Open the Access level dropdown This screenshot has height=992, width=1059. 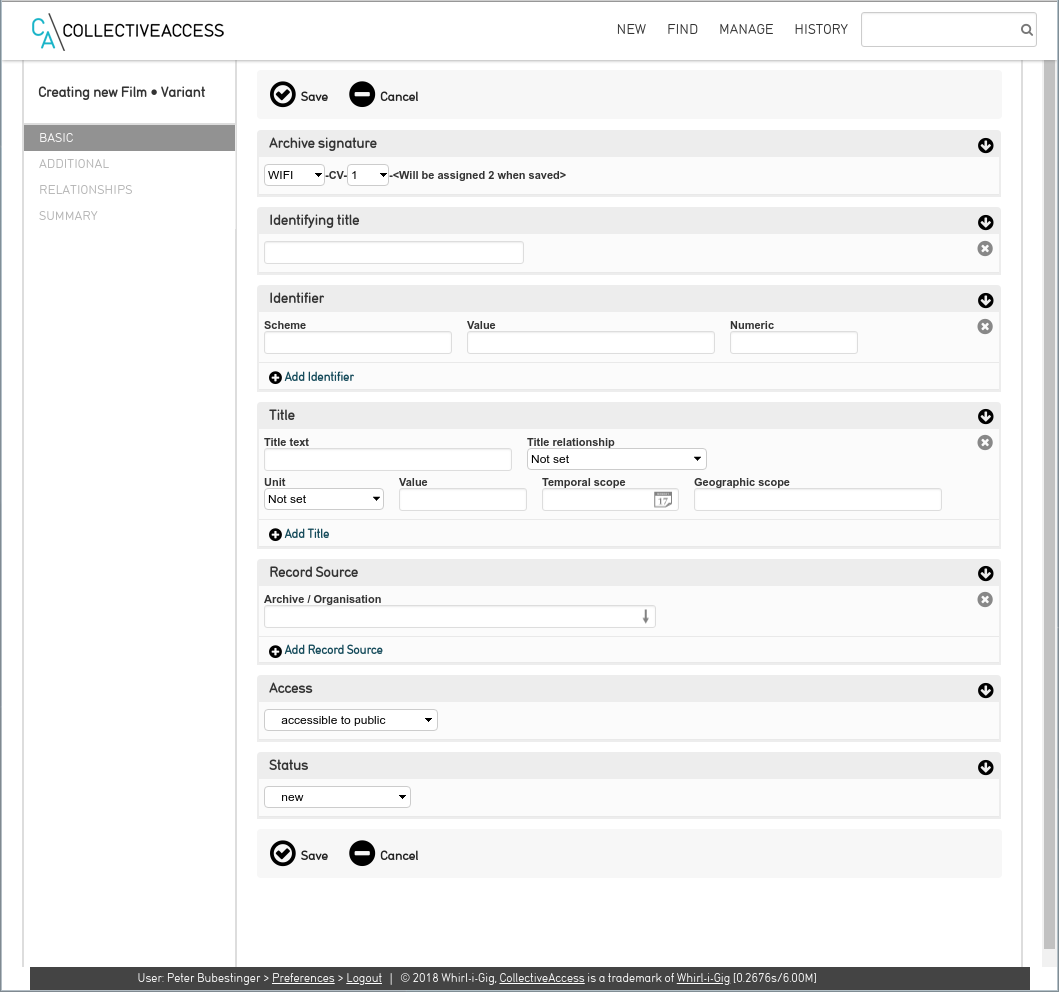click(x=351, y=720)
